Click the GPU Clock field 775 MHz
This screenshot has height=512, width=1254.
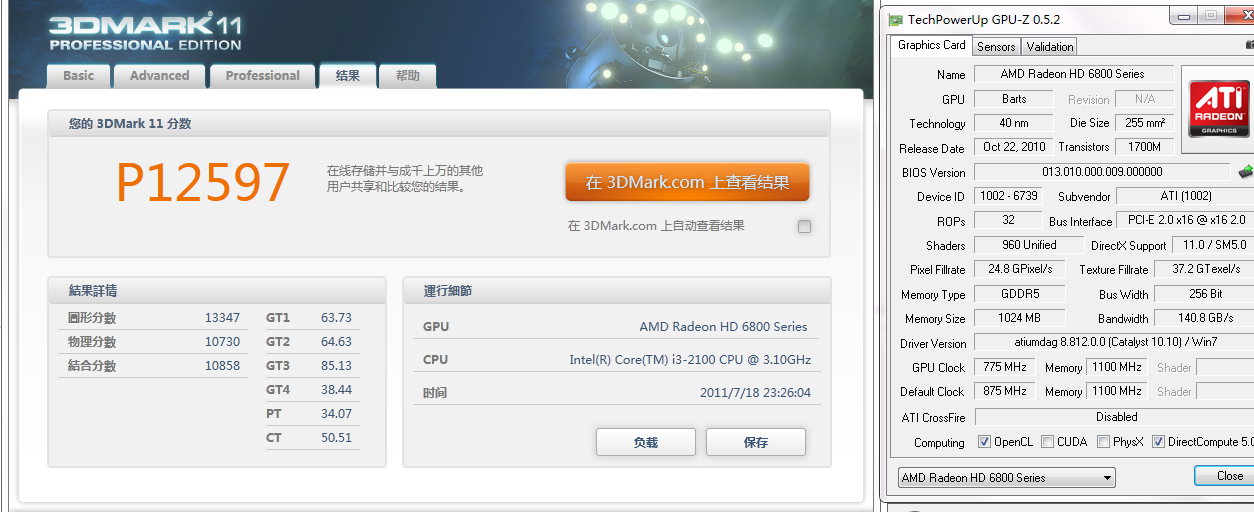click(1006, 367)
